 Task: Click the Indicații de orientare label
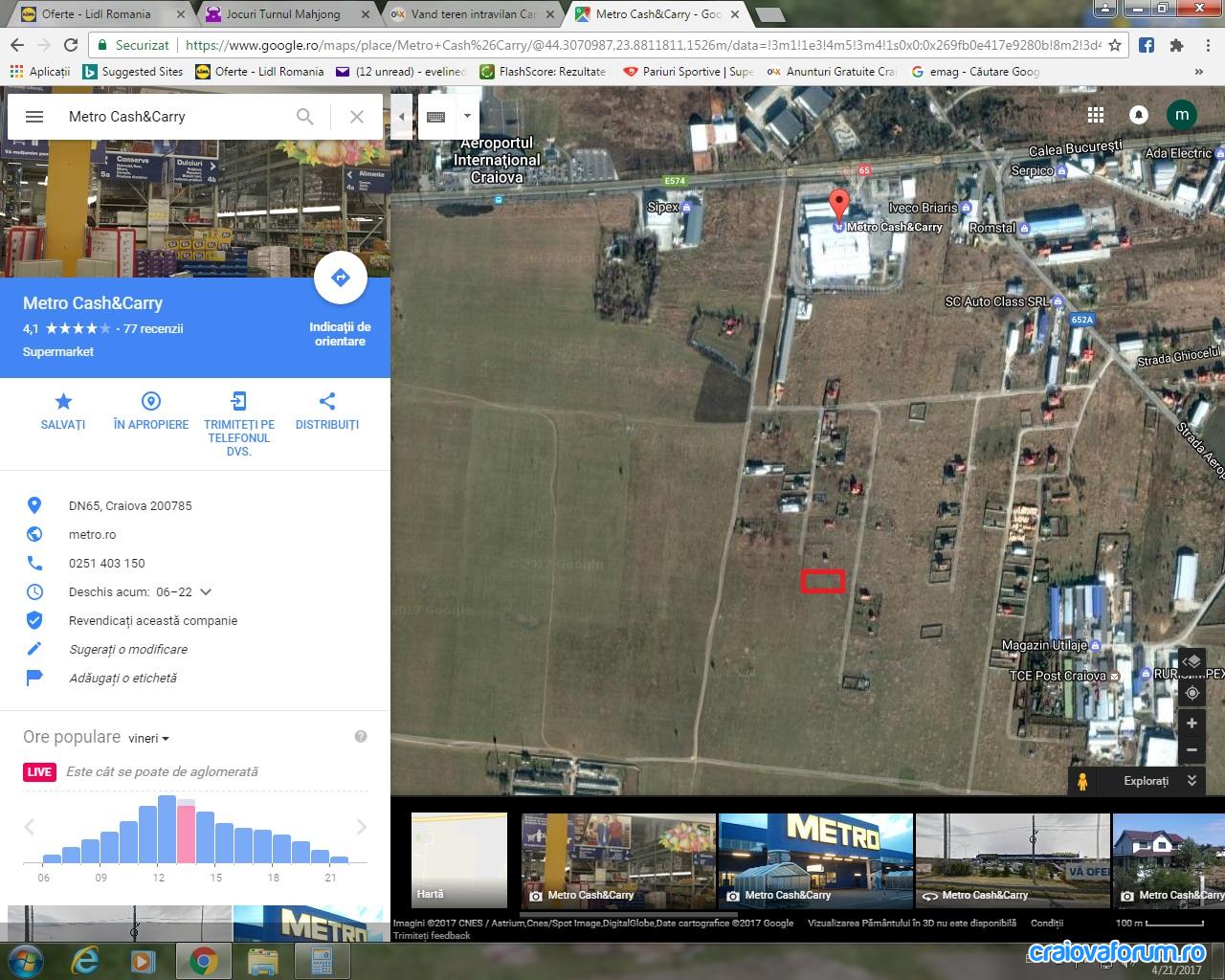(340, 334)
